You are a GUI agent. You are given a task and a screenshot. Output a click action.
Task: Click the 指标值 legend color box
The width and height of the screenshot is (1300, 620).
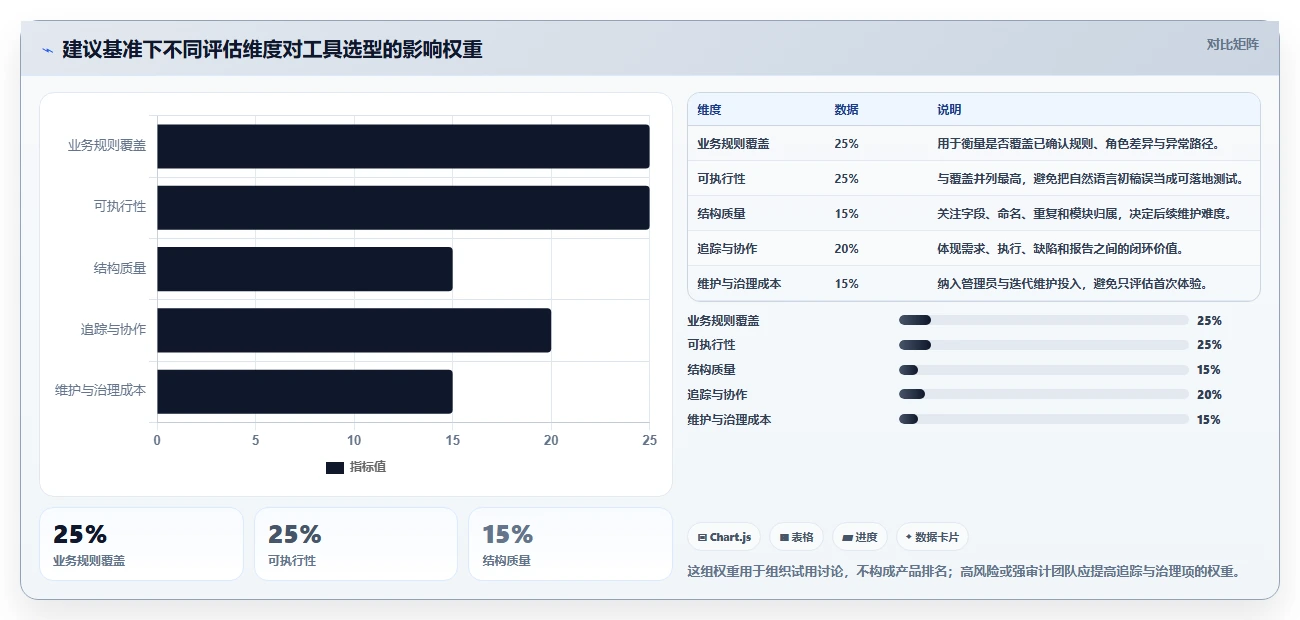[x=335, y=467]
